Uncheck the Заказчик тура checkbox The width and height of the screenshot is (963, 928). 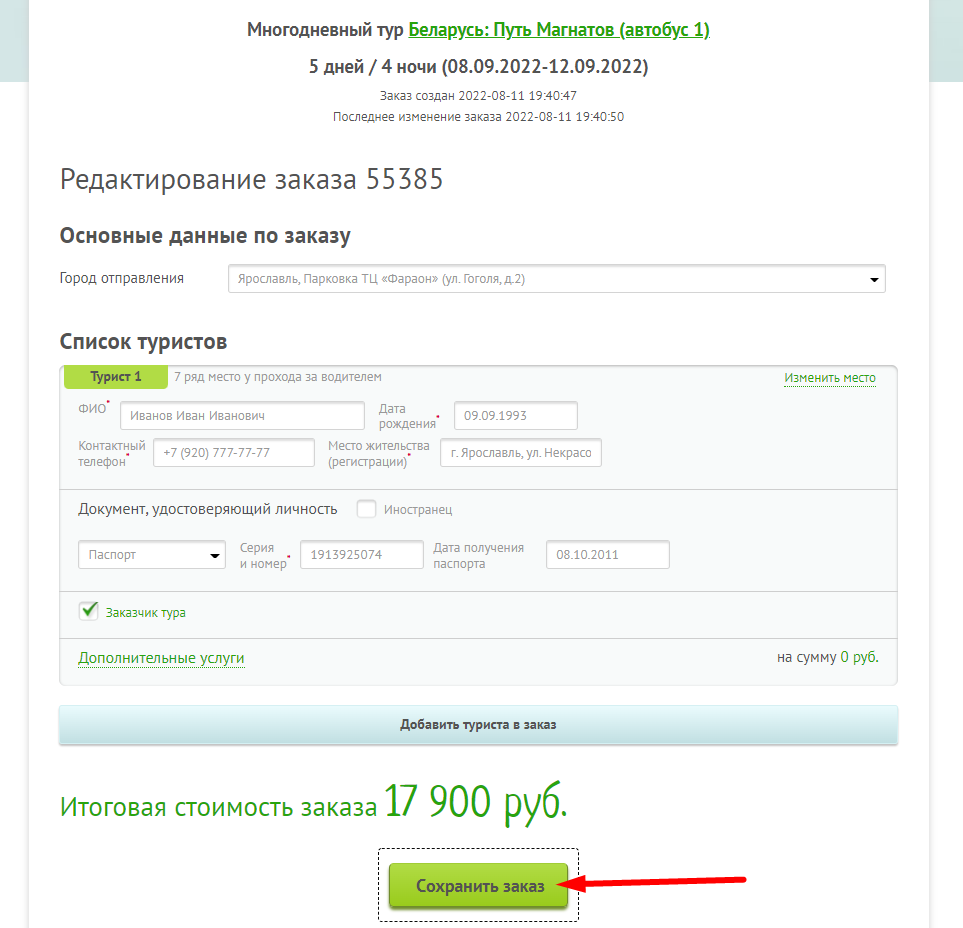click(x=88, y=611)
